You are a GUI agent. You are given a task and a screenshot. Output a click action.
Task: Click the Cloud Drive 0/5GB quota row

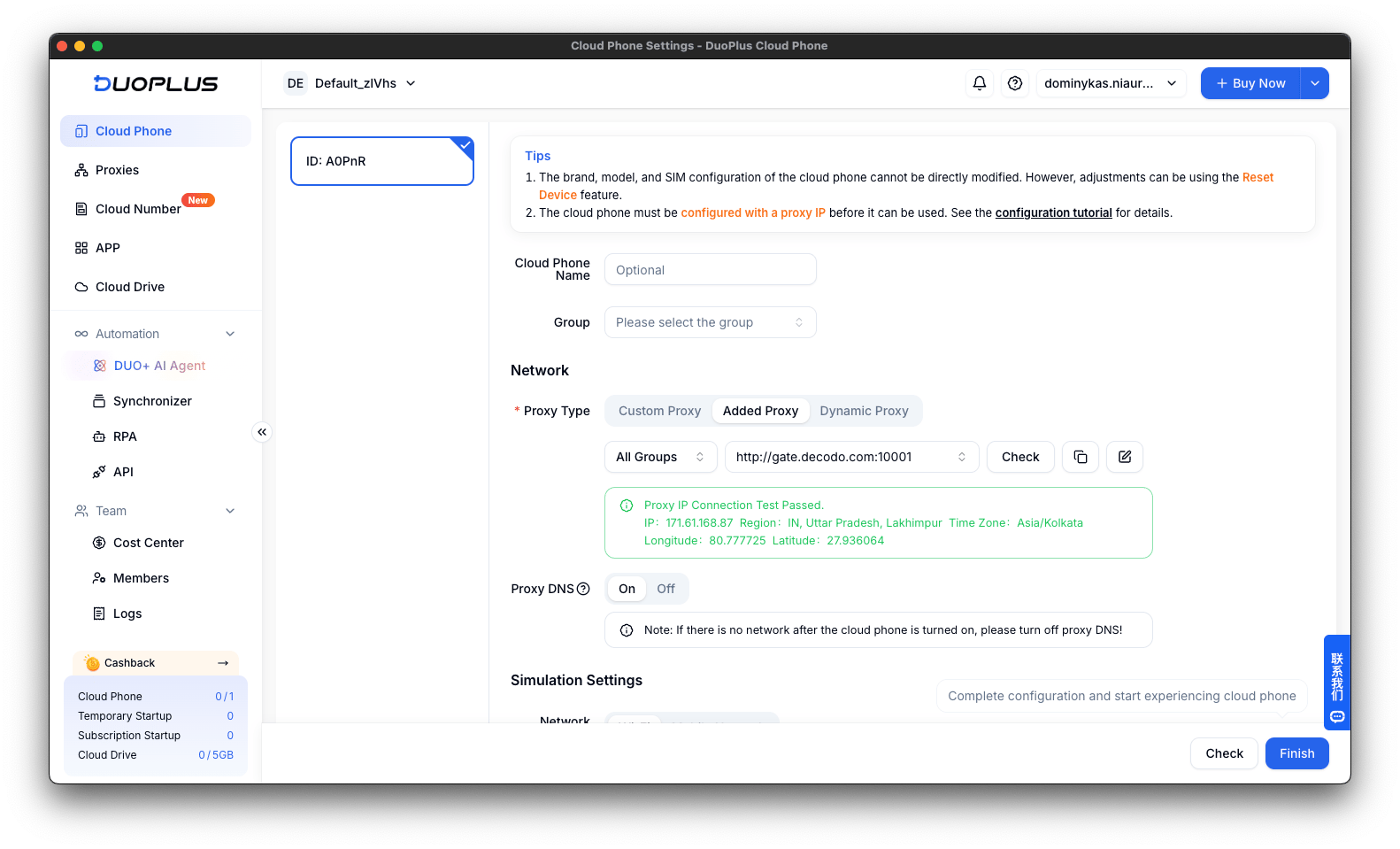(x=156, y=755)
